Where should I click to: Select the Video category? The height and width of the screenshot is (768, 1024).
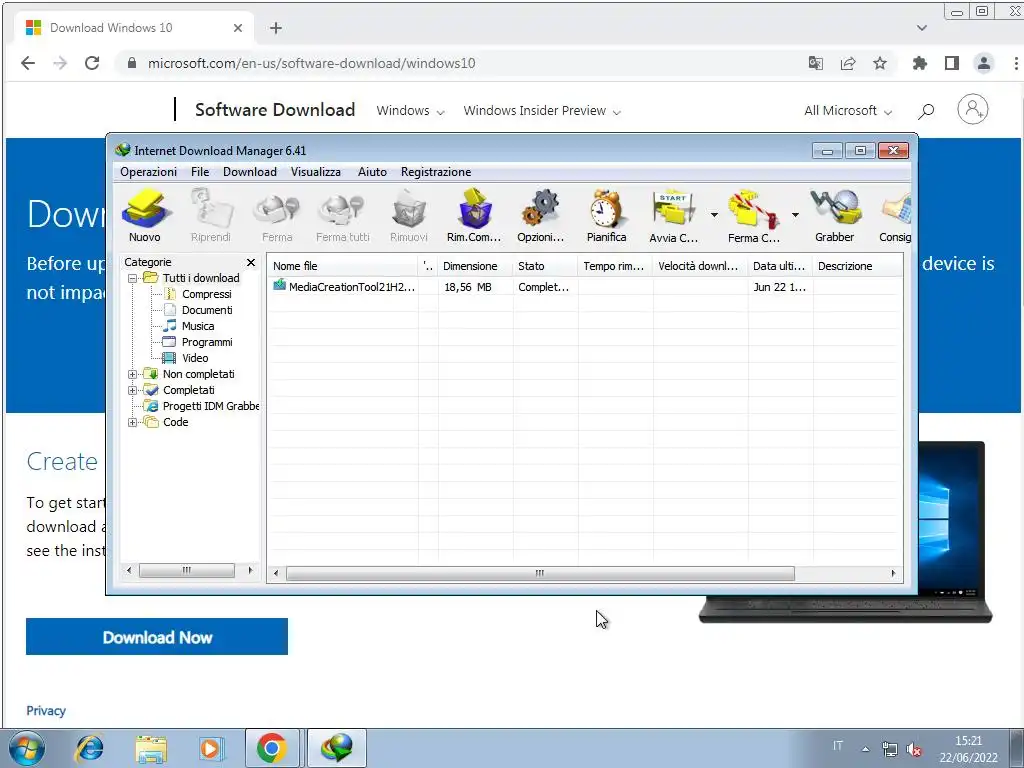click(195, 358)
